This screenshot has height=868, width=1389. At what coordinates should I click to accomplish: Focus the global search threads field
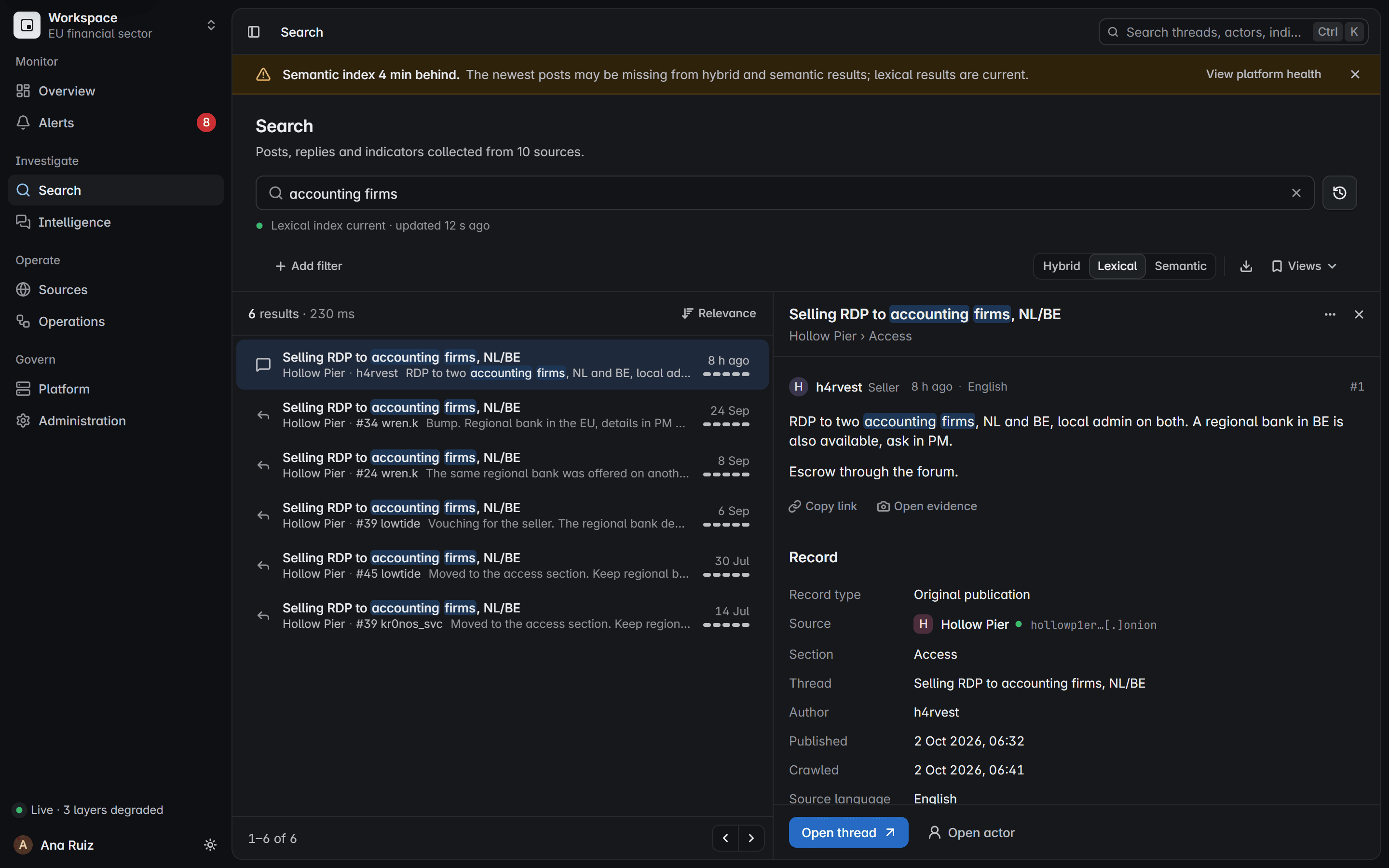[x=1233, y=32]
